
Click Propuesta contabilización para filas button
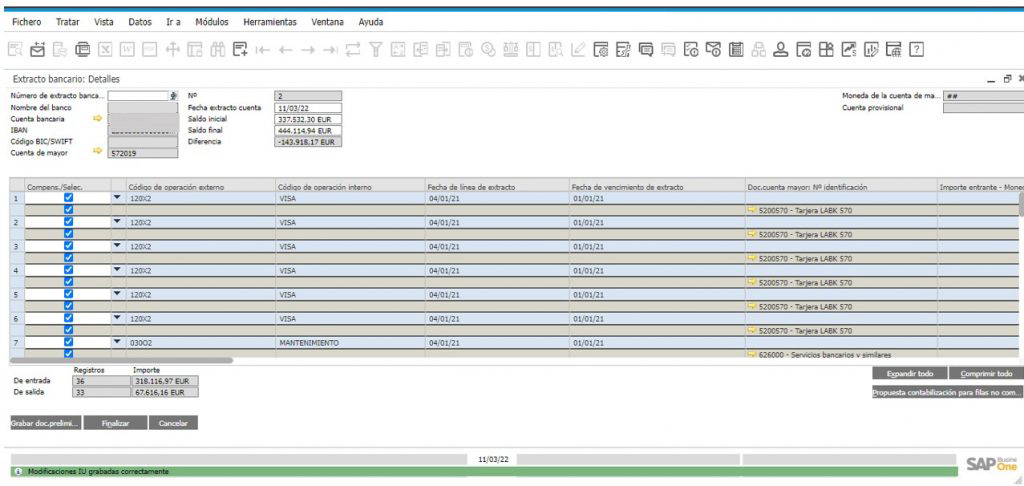(948, 393)
